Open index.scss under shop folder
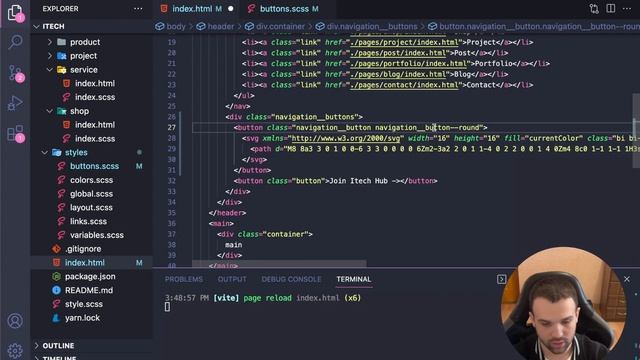640x360 pixels. click(x=95, y=139)
